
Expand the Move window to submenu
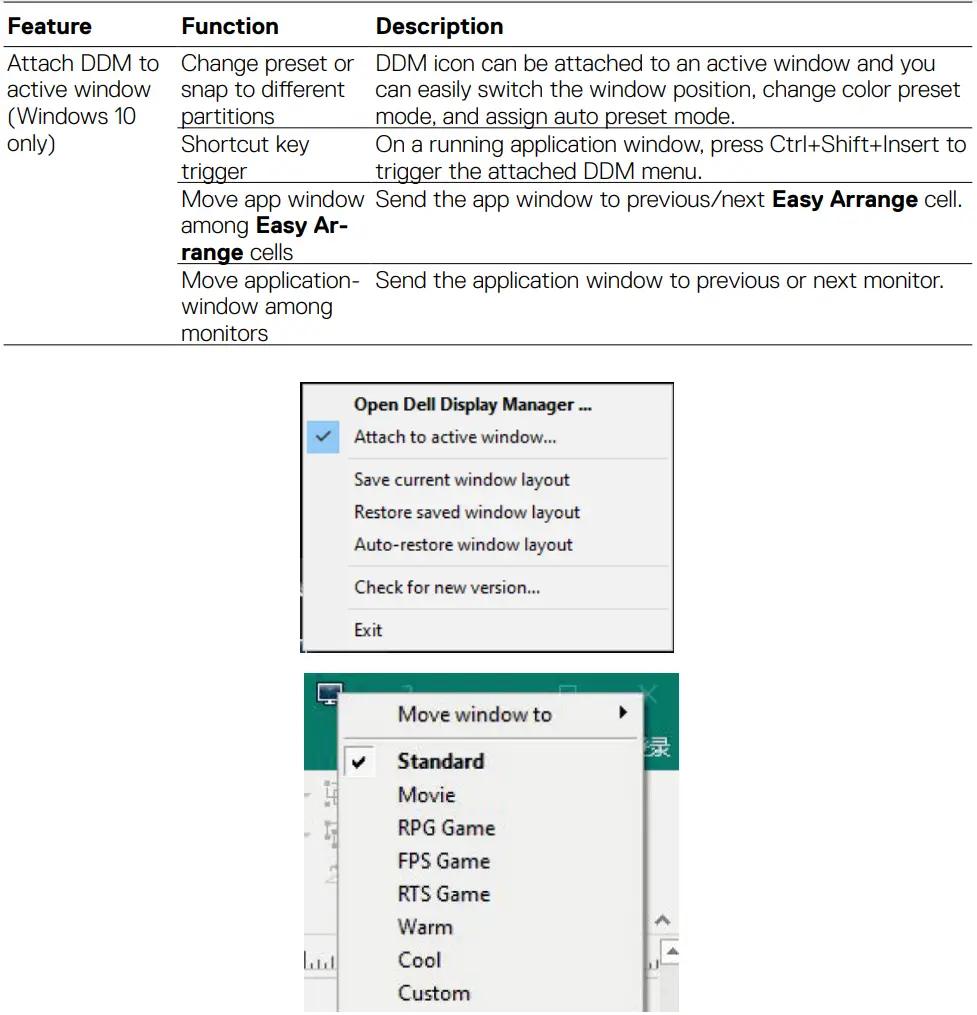tap(474, 714)
